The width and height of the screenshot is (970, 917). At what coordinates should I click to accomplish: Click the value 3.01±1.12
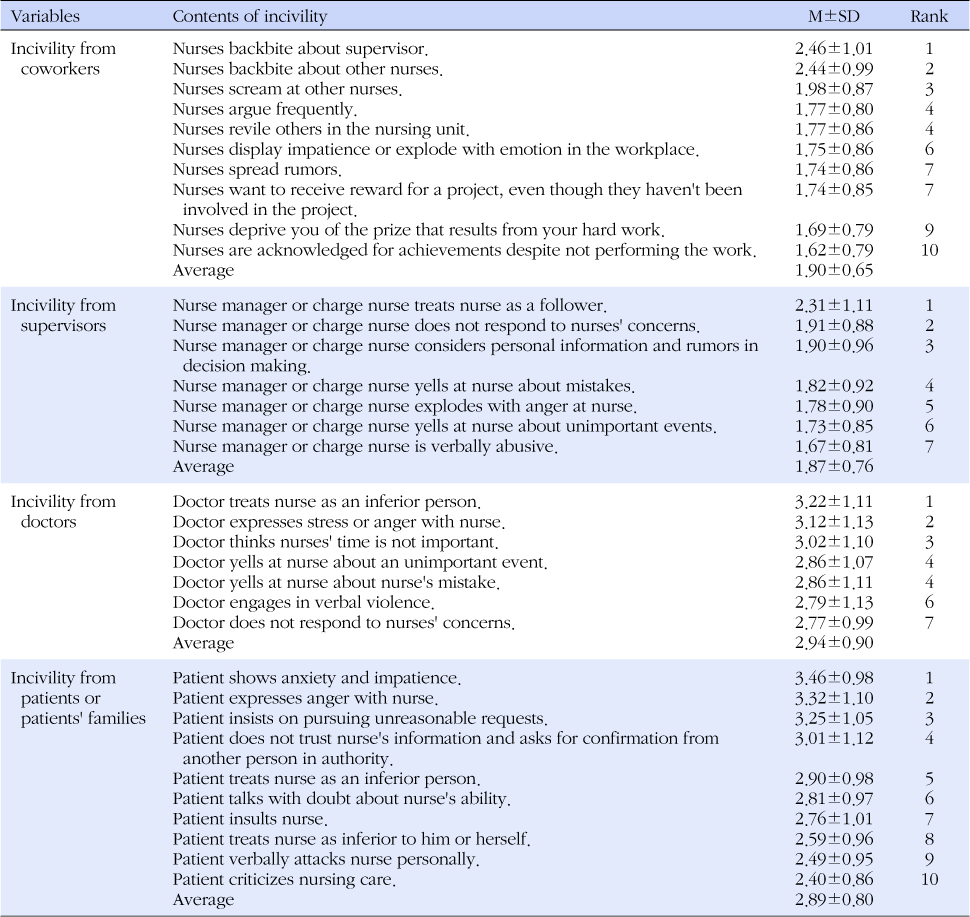pos(834,738)
